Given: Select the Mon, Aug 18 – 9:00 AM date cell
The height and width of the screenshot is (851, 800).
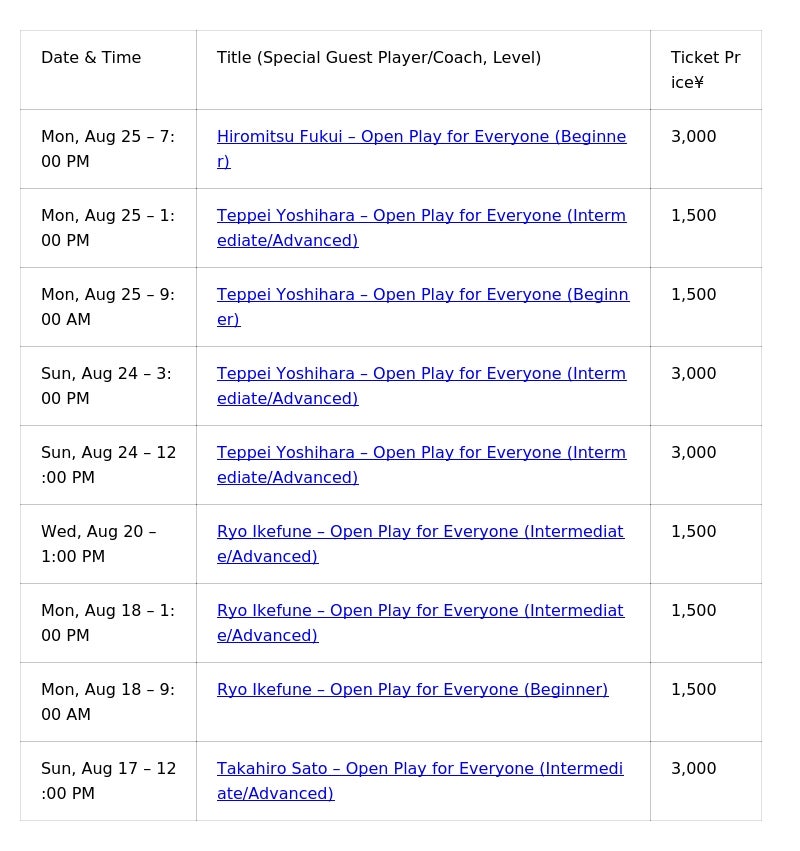Looking at the screenshot, I should click(108, 702).
